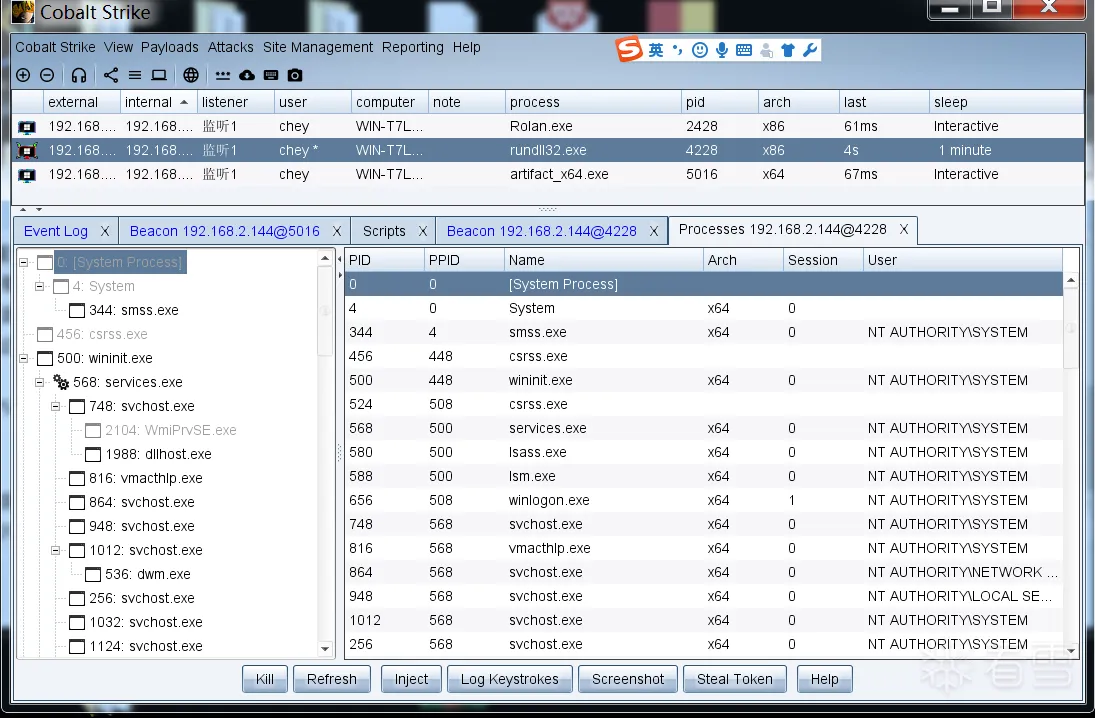This screenshot has width=1095, height=718.
Task: Collapse the 568: services.exe node
Action: [39, 382]
